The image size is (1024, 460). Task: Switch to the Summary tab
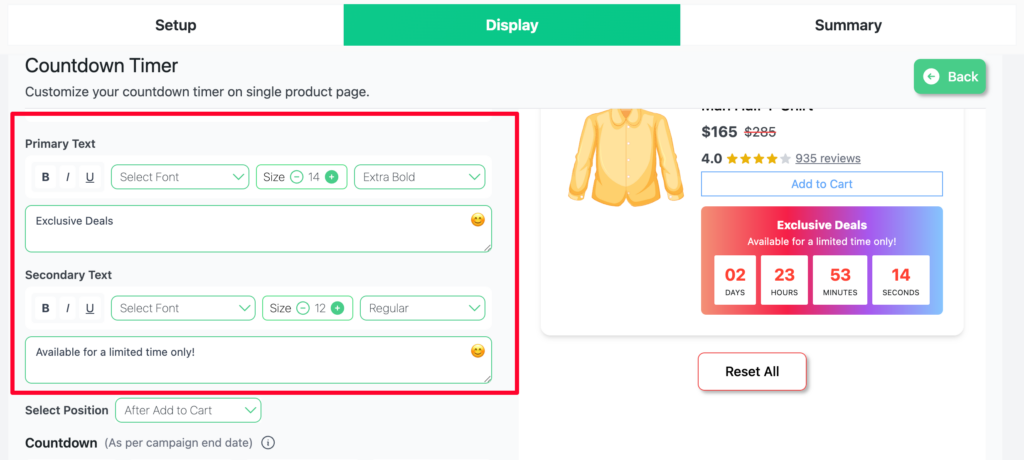(x=848, y=25)
